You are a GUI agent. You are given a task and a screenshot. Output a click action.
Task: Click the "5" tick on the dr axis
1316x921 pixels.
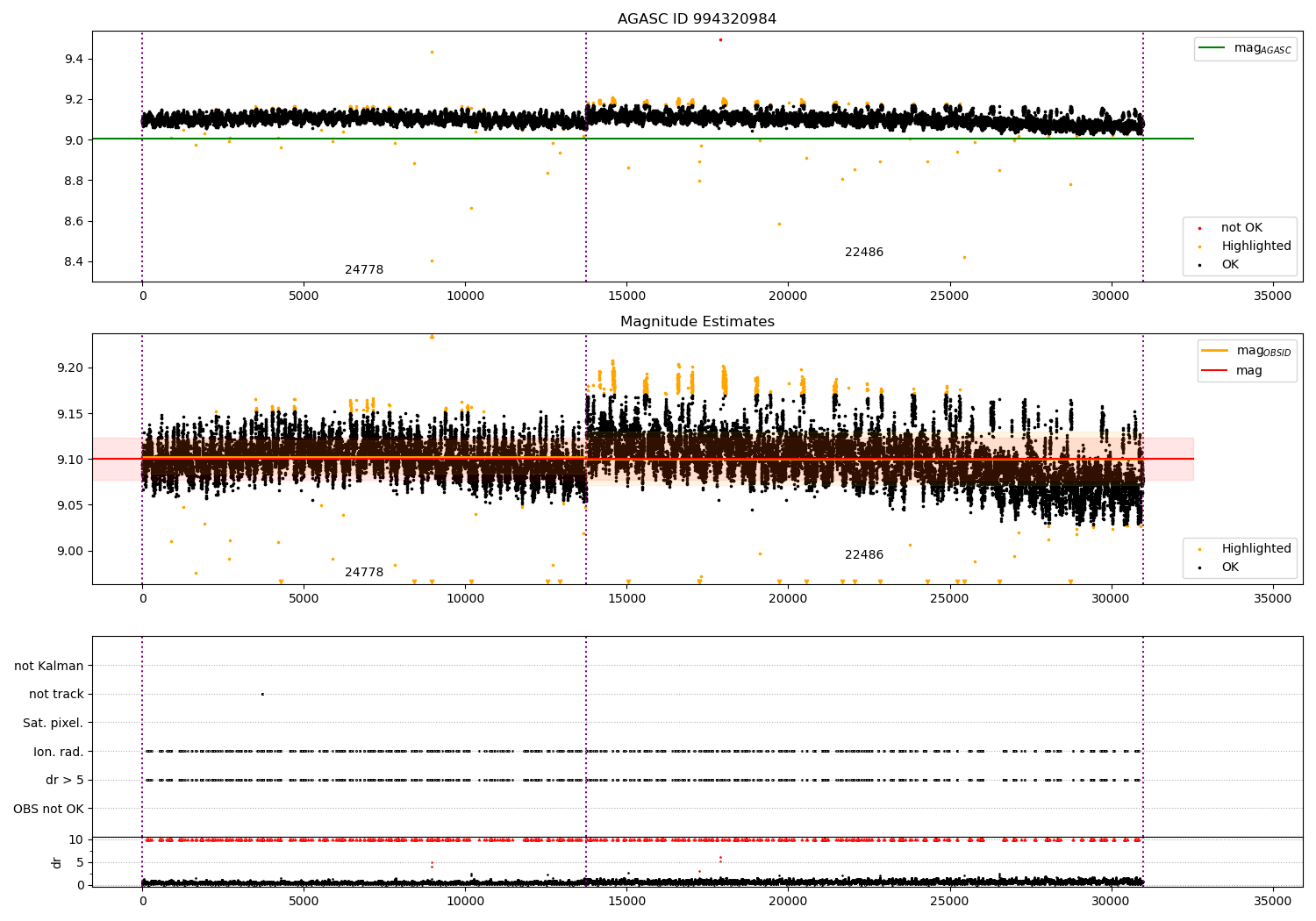(80, 863)
